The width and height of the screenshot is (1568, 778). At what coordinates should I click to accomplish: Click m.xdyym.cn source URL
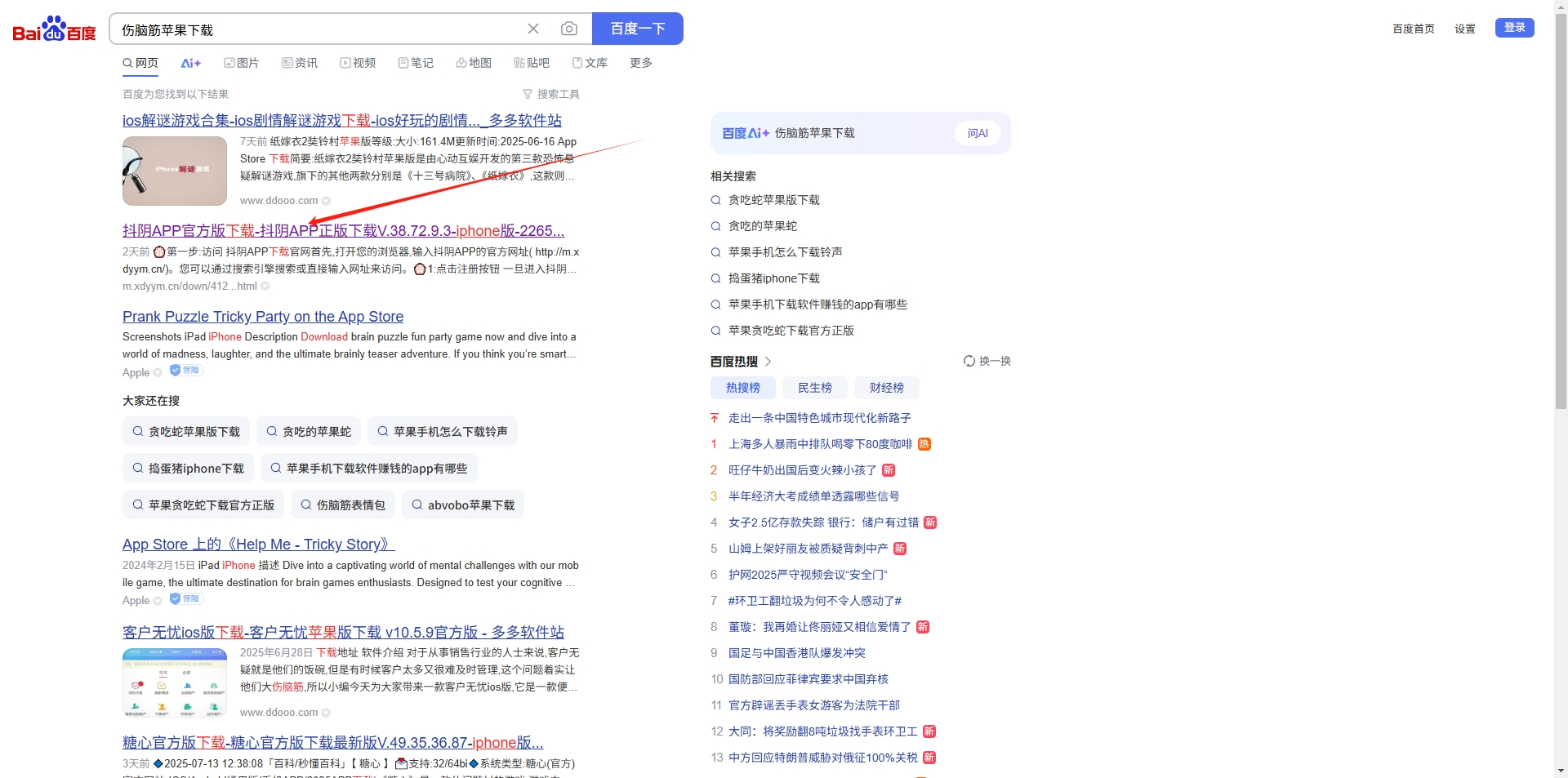pos(189,287)
